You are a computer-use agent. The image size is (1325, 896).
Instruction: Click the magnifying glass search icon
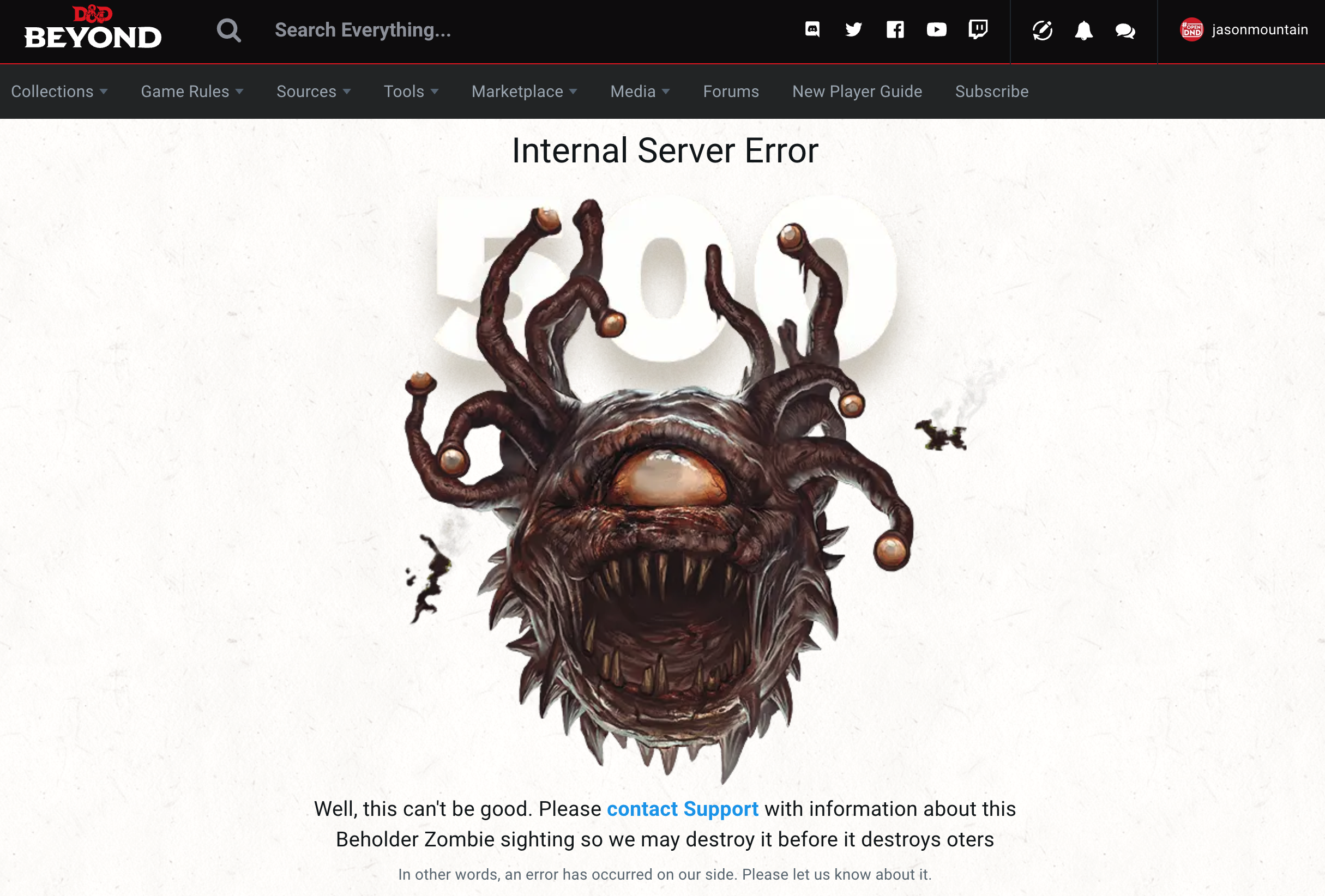pos(228,31)
